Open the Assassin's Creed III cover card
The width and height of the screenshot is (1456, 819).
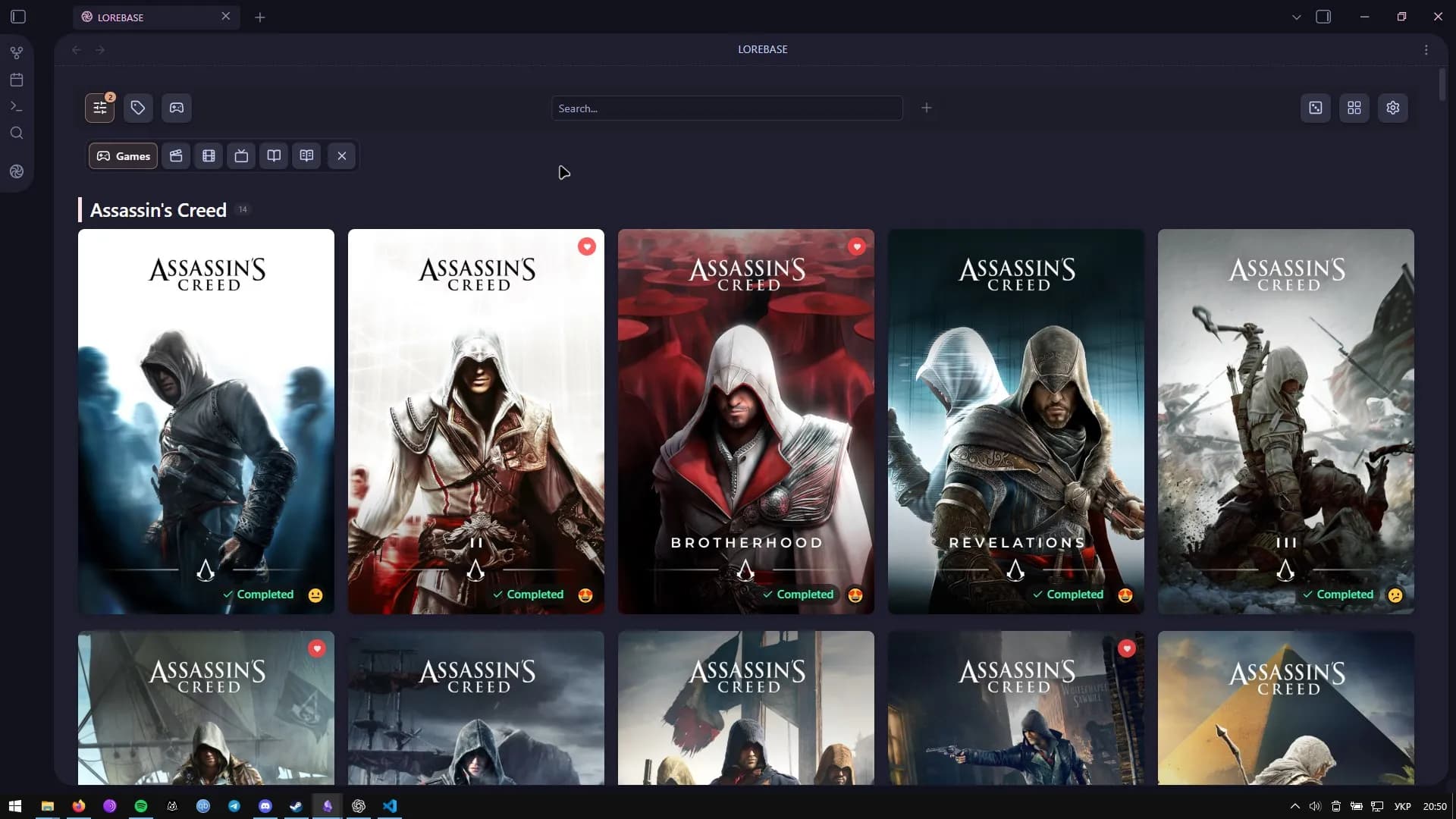(x=1286, y=422)
